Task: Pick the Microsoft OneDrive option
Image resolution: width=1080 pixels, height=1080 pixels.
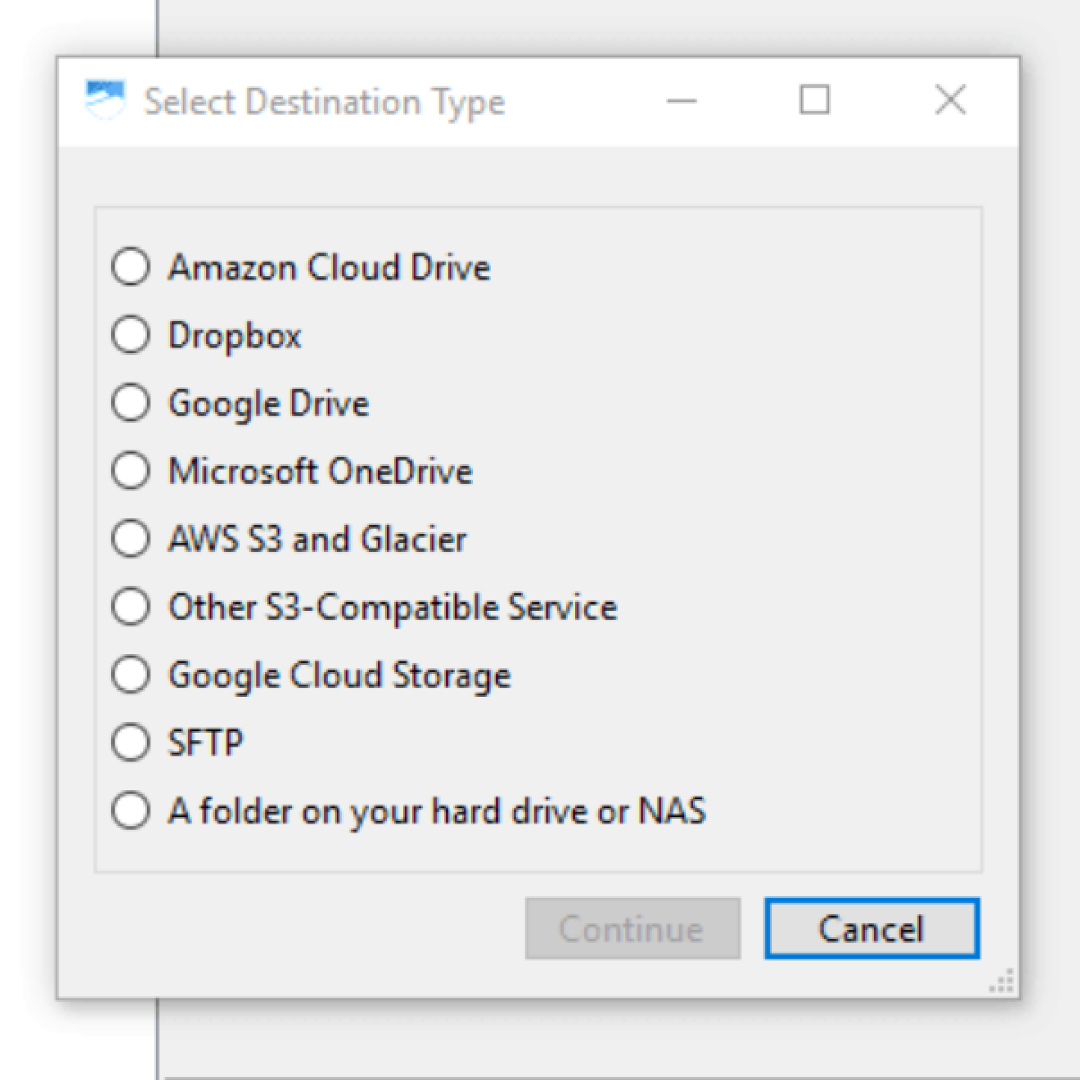Action: tap(130, 470)
